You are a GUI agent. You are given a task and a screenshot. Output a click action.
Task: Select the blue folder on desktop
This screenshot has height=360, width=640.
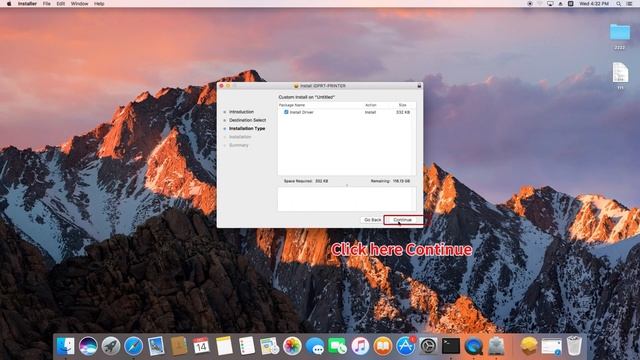tap(620, 33)
